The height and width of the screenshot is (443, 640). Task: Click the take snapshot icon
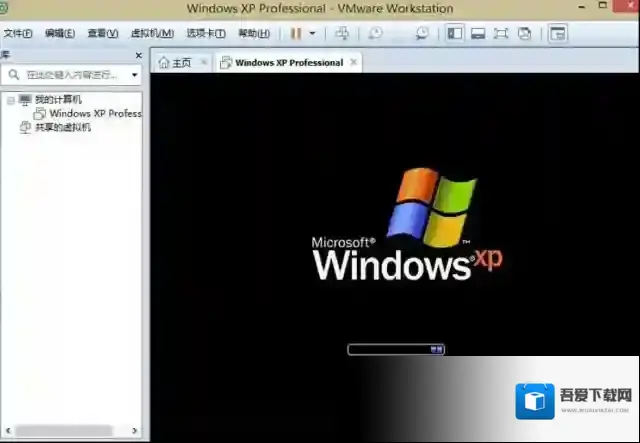click(x=375, y=33)
